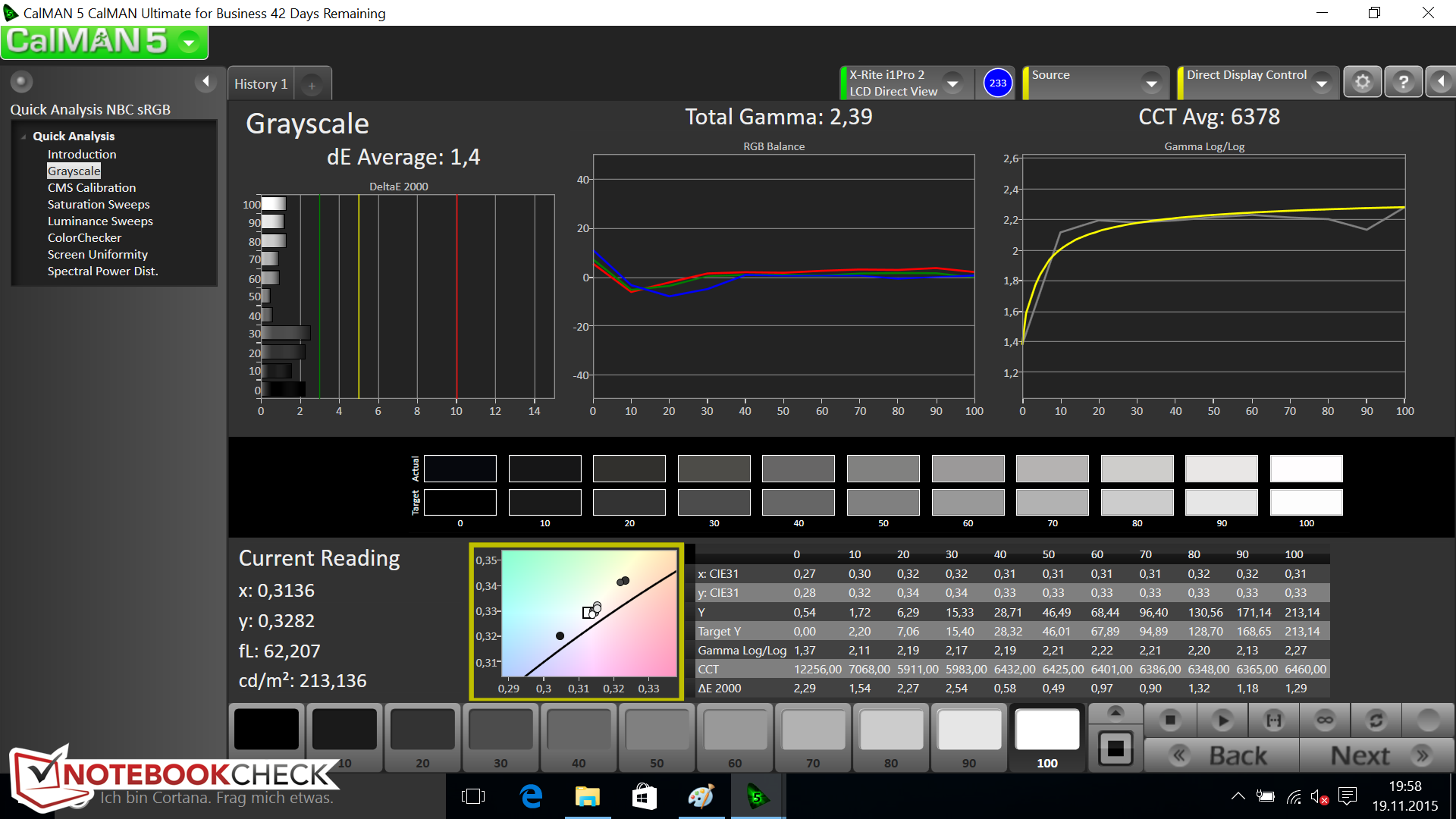
Task: Collapse right panel arrow near help
Action: 1441,82
